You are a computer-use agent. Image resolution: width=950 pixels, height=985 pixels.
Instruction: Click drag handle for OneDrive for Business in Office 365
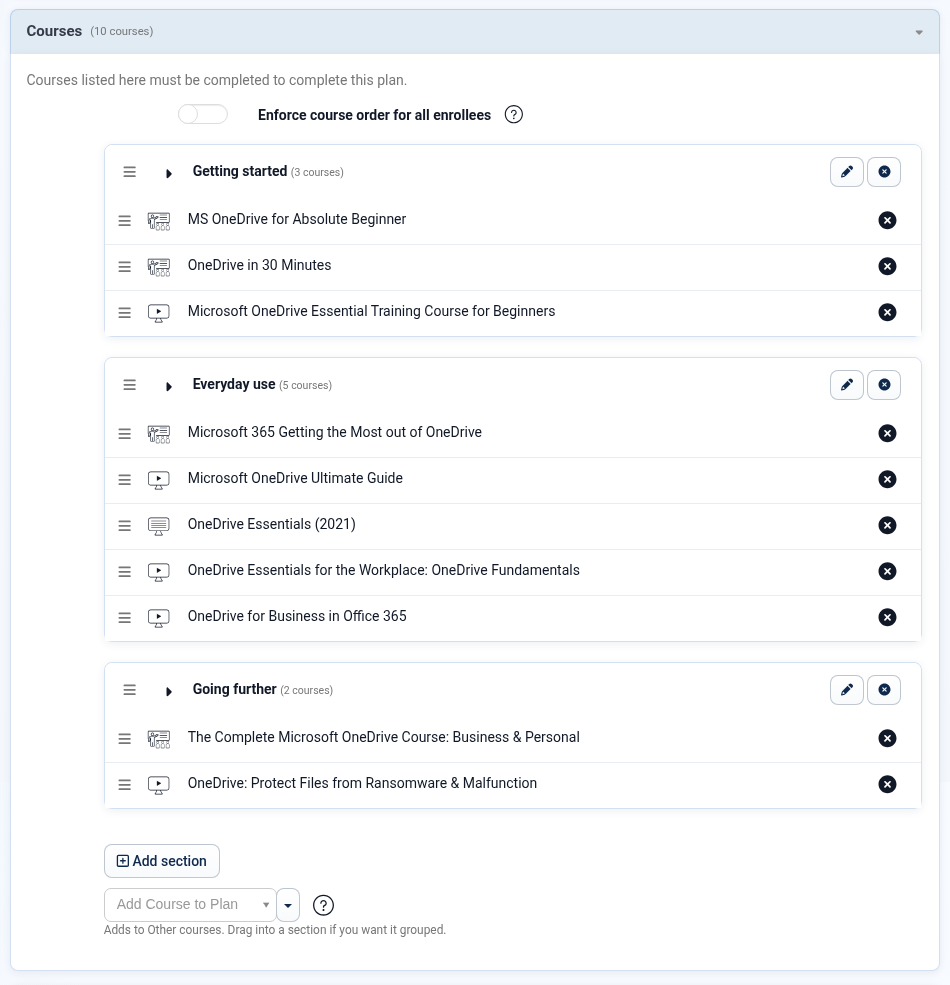click(124, 617)
